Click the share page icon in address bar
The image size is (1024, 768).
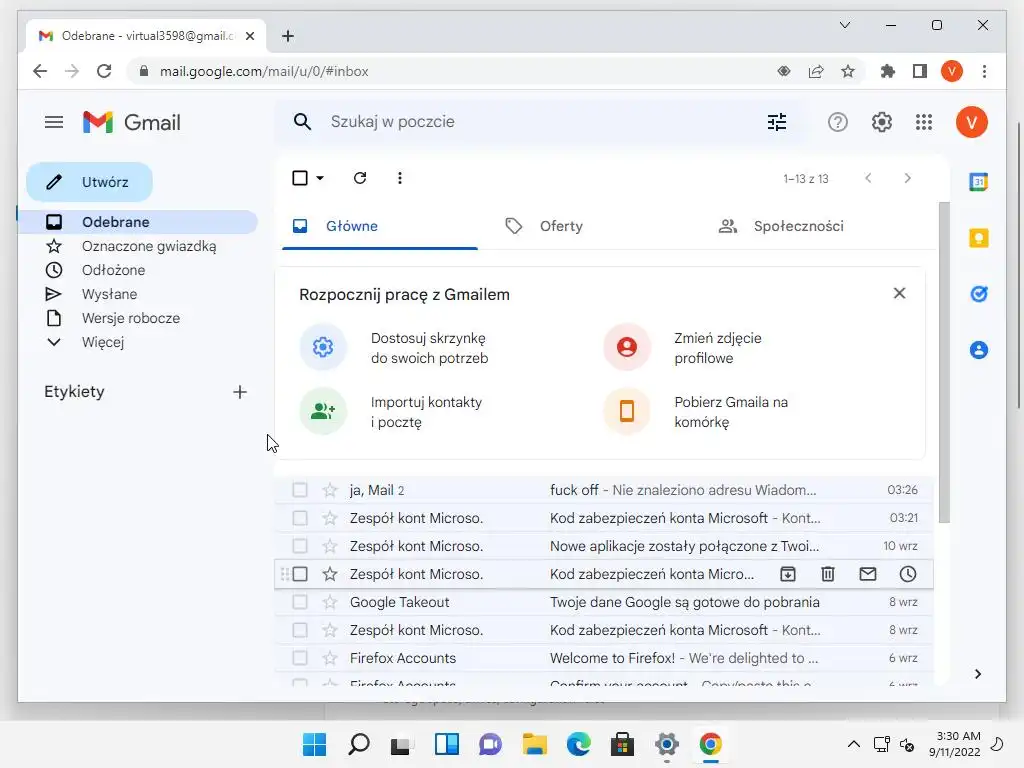(816, 71)
